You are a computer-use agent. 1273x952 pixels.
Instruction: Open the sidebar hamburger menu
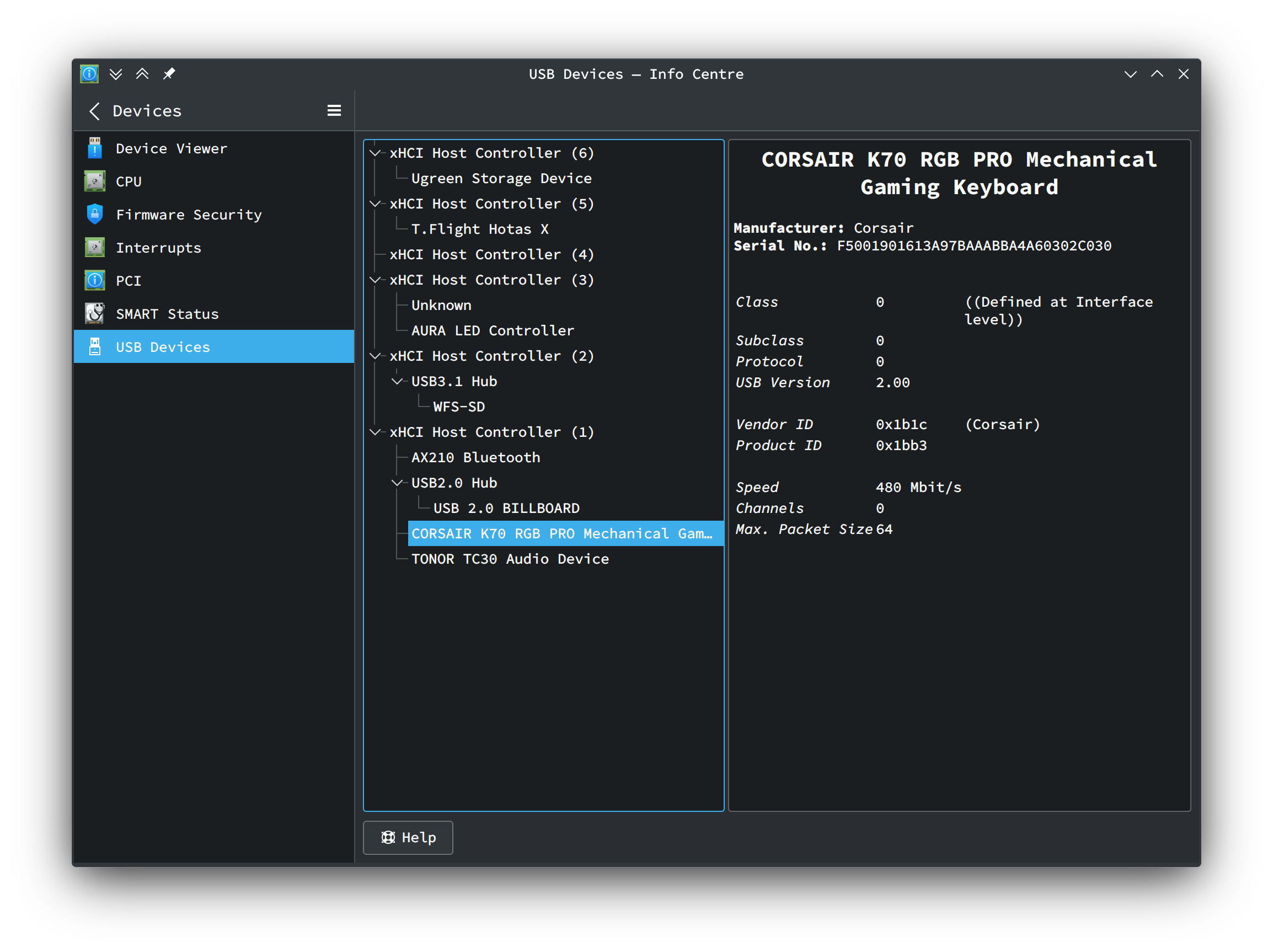tap(334, 110)
